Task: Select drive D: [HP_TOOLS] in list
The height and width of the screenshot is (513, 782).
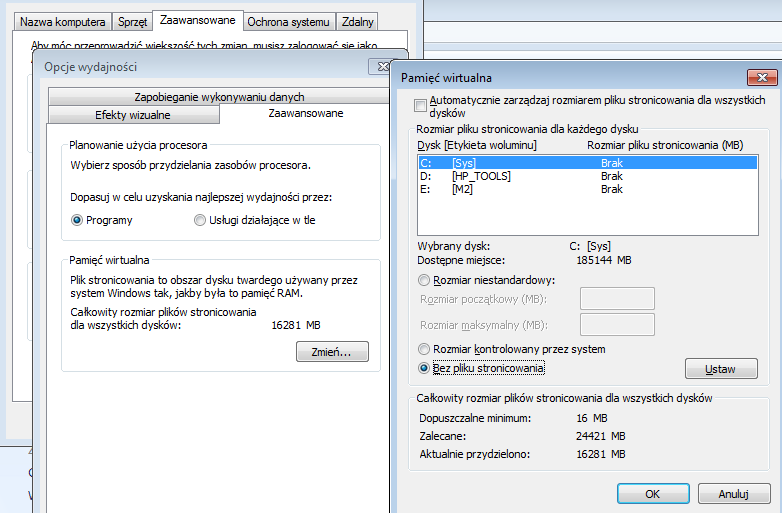Action: point(587,176)
